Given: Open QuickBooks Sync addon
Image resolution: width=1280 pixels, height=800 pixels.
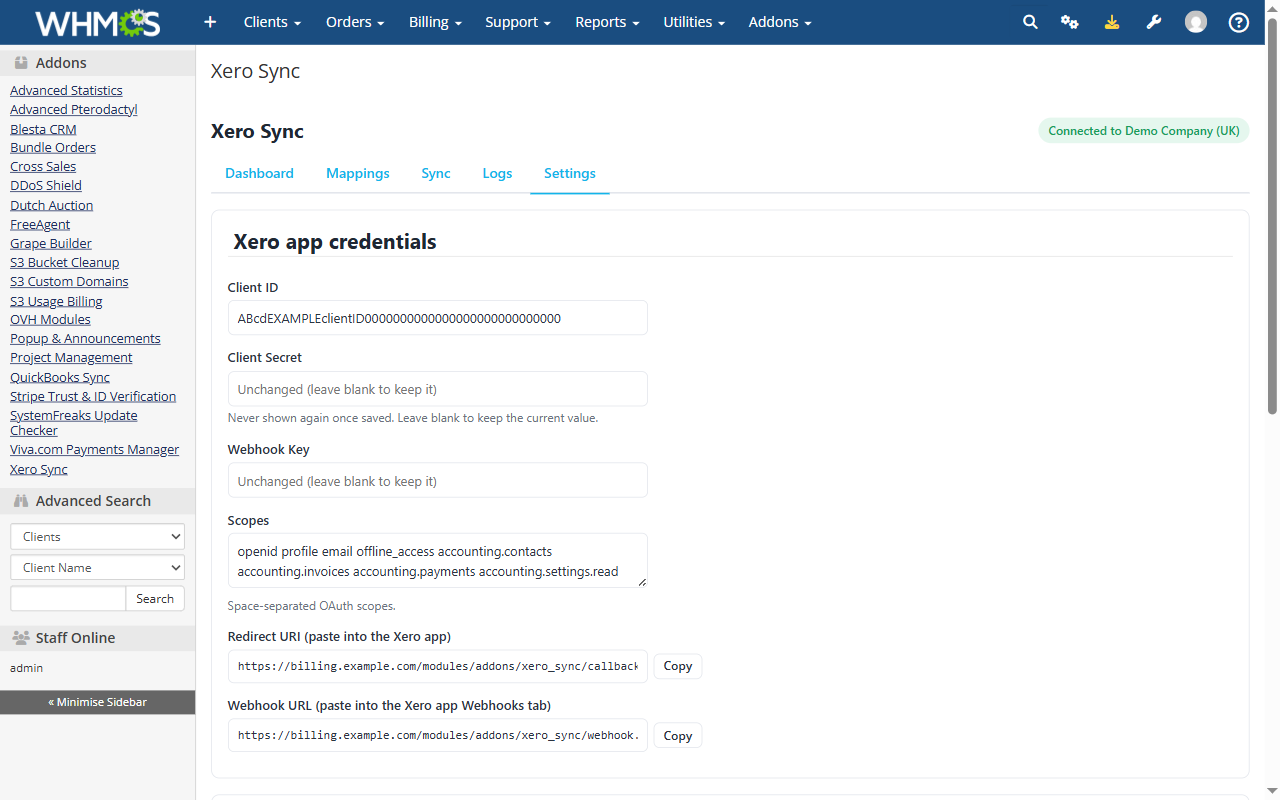Looking at the screenshot, I should [60, 378].
